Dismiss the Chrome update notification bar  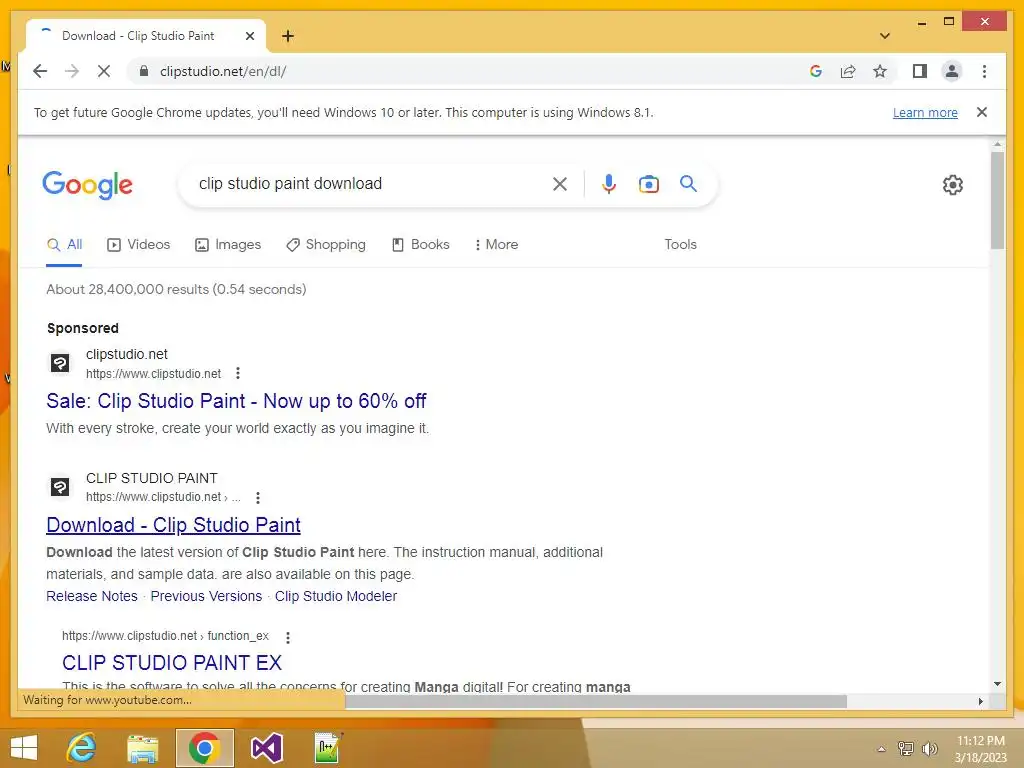tap(981, 112)
